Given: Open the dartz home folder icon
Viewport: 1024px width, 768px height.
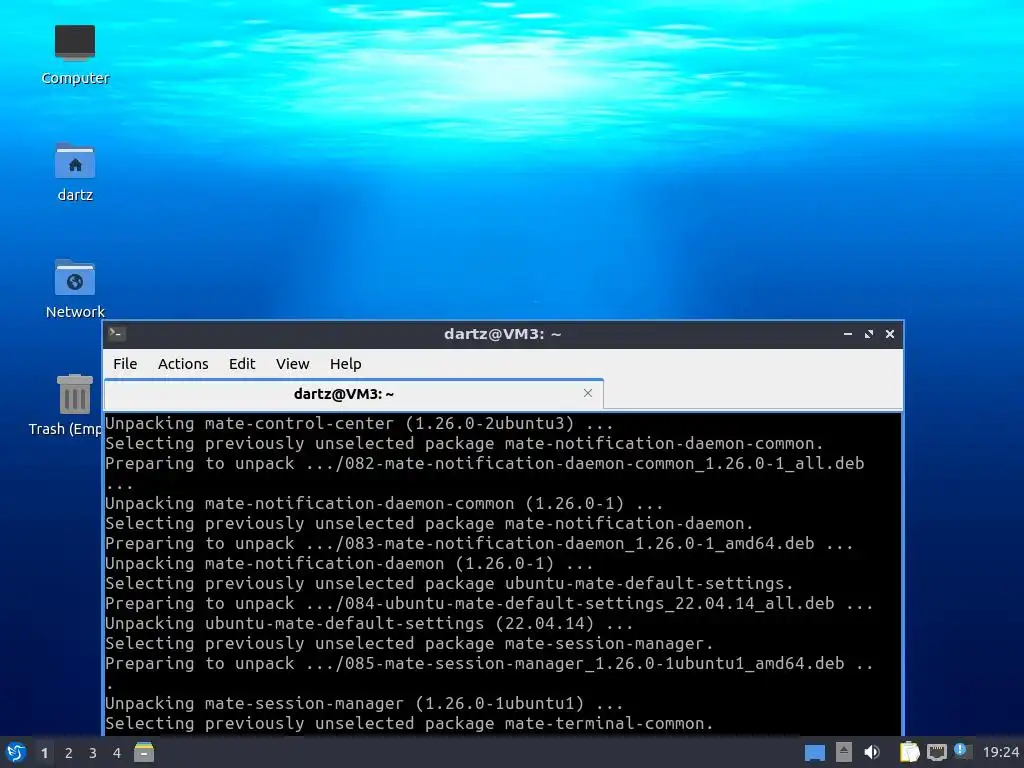Looking at the screenshot, I should click(74, 172).
